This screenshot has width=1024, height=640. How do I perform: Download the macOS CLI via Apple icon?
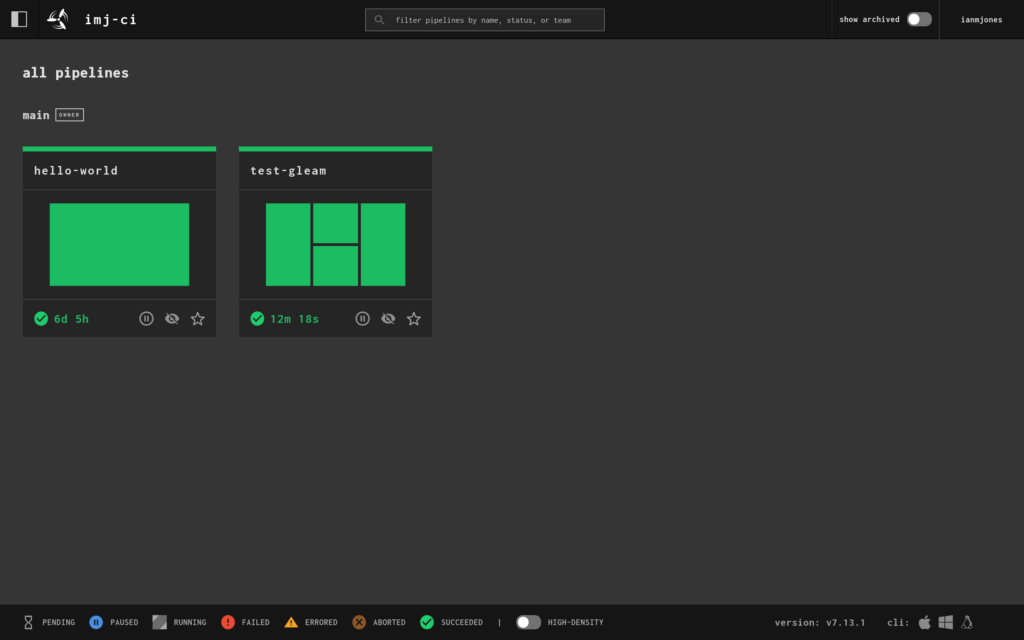click(x=925, y=622)
